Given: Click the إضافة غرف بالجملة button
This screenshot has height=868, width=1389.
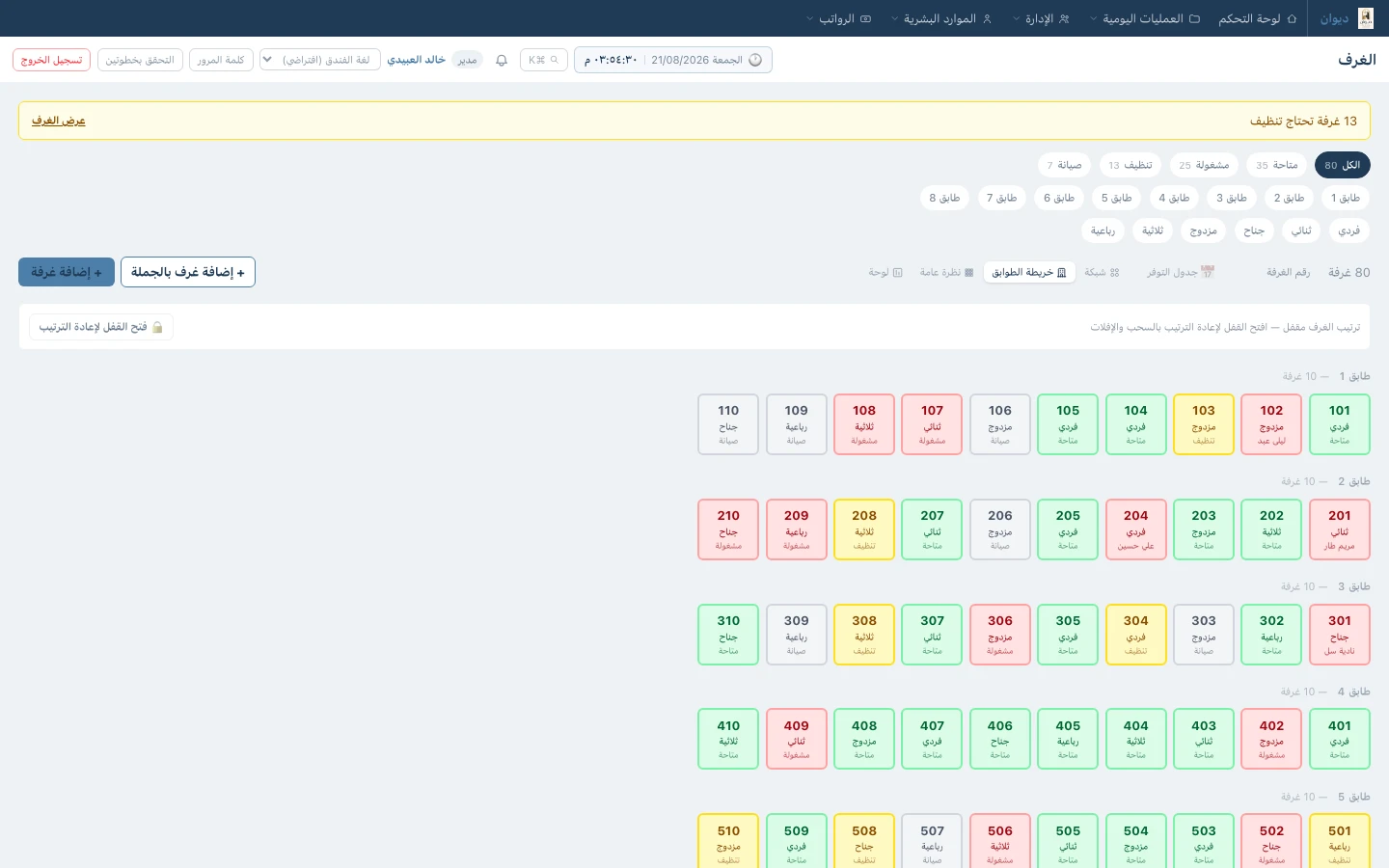Looking at the screenshot, I should pyautogui.click(x=188, y=272).
